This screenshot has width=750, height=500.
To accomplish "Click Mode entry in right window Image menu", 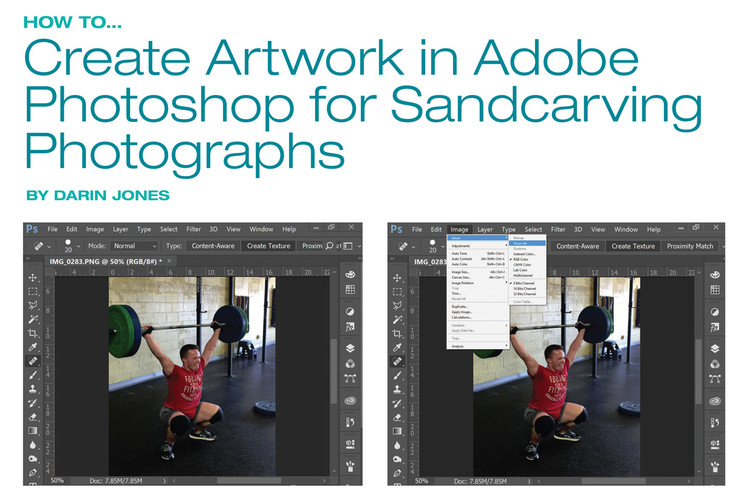I will (x=478, y=238).
